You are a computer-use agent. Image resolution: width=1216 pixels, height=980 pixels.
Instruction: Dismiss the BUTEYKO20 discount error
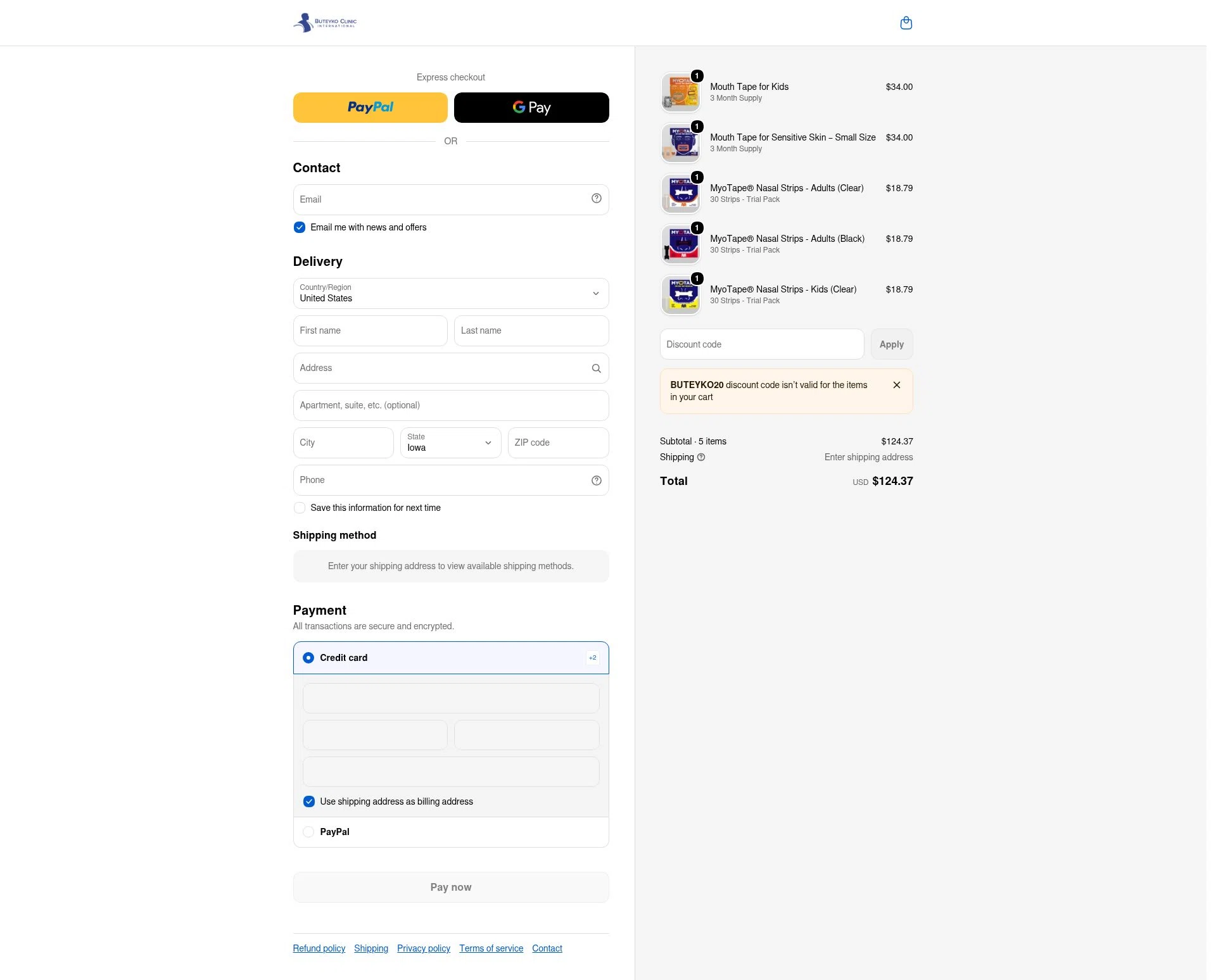(896, 385)
